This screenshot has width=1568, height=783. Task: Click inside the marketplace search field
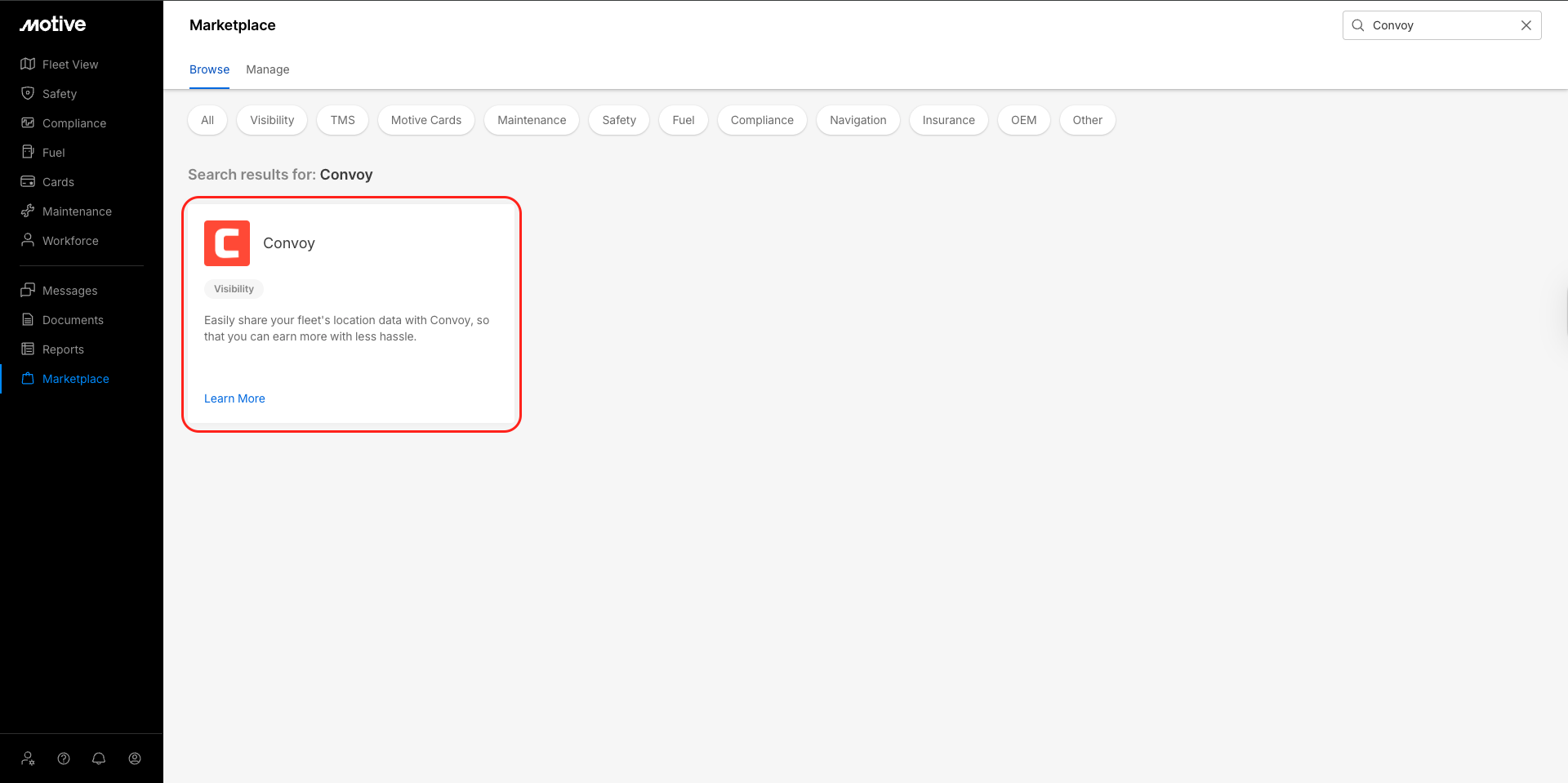(x=1441, y=25)
